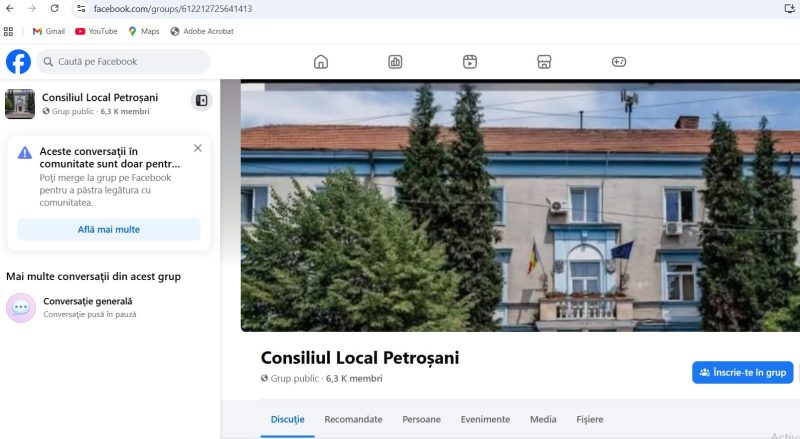The image size is (800, 439).
Task: Click the Caută pe Facebook search field
Action: (x=124, y=62)
